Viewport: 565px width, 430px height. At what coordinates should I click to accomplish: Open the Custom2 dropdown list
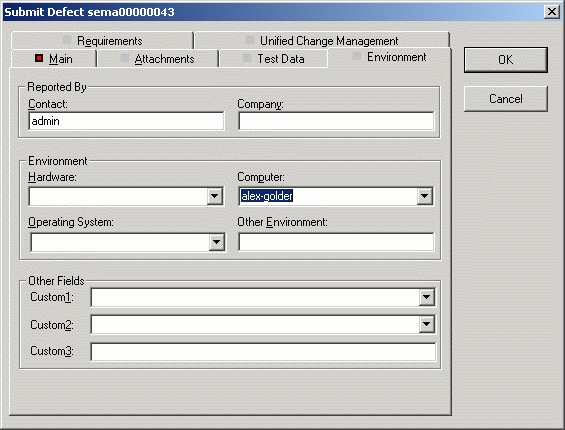tap(427, 324)
